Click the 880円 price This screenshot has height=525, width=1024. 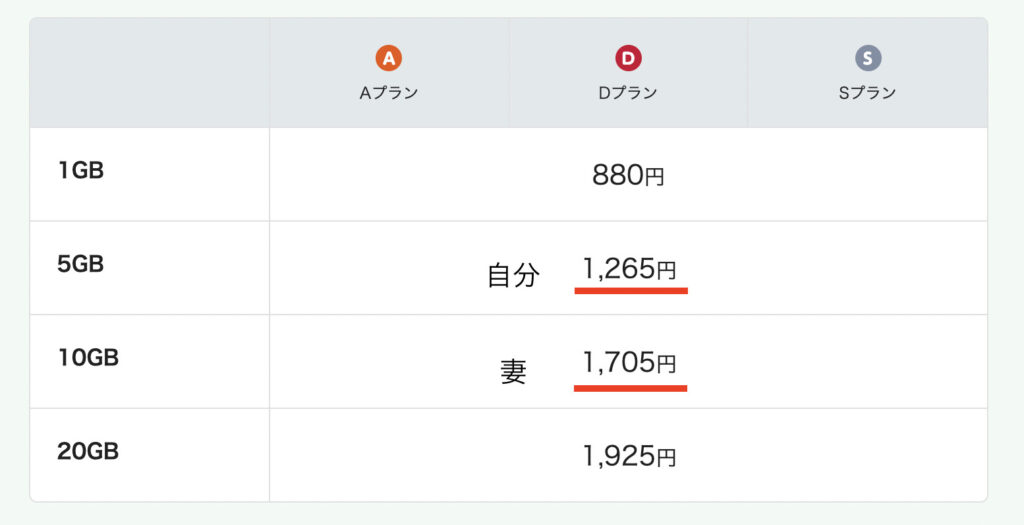[628, 175]
